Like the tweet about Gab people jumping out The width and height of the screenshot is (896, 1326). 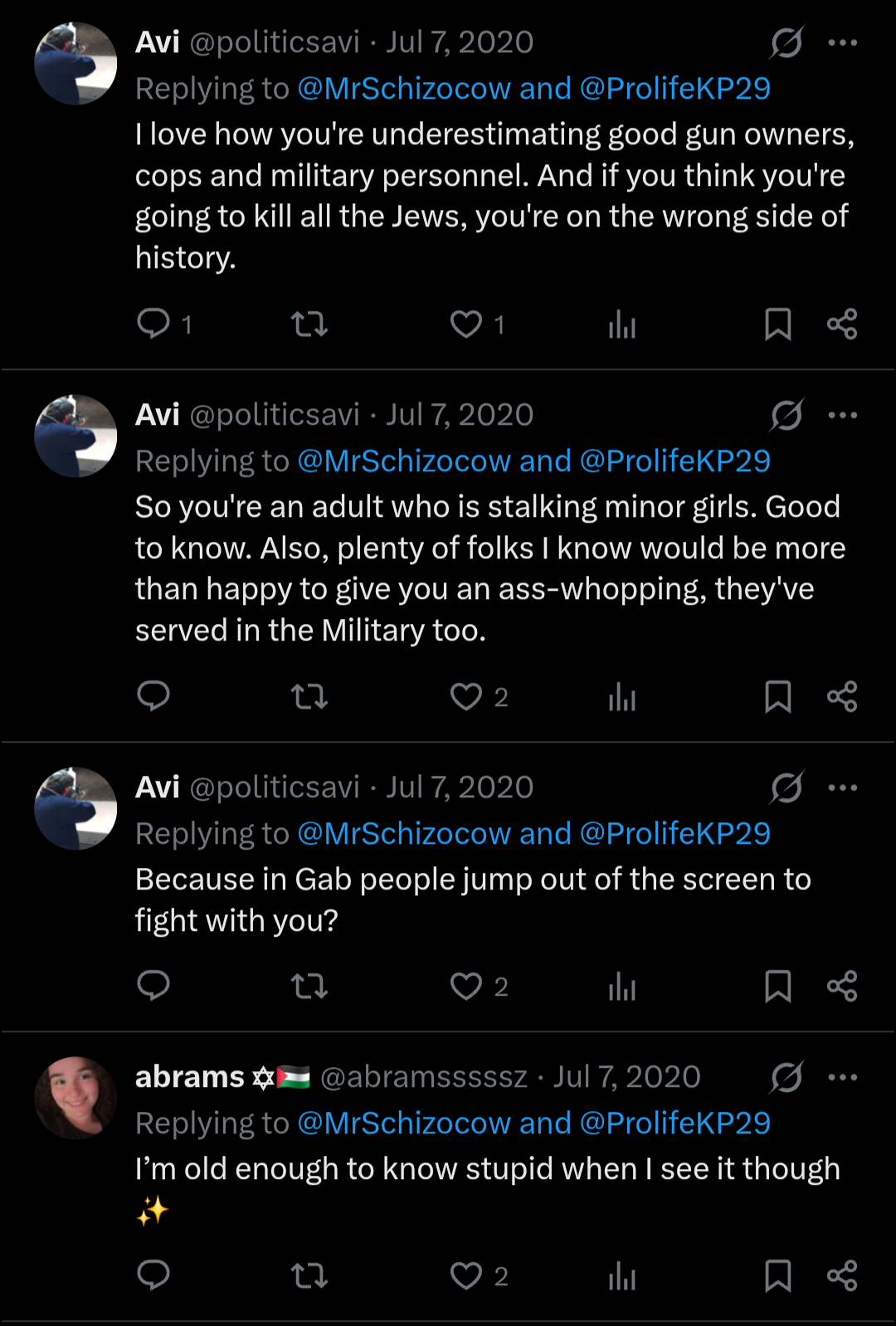466,986
